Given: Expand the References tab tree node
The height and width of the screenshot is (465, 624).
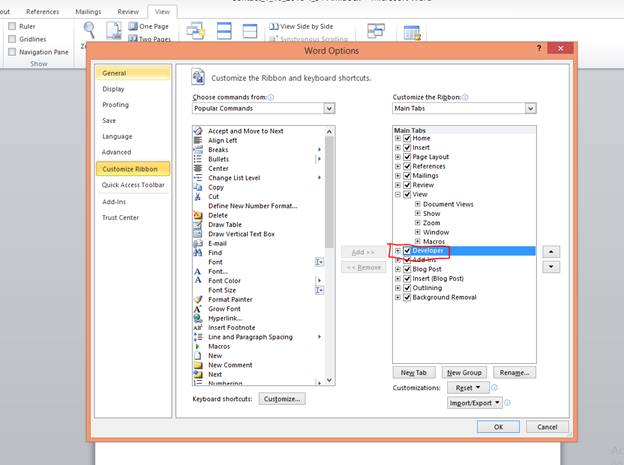Looking at the screenshot, I should point(398,166).
